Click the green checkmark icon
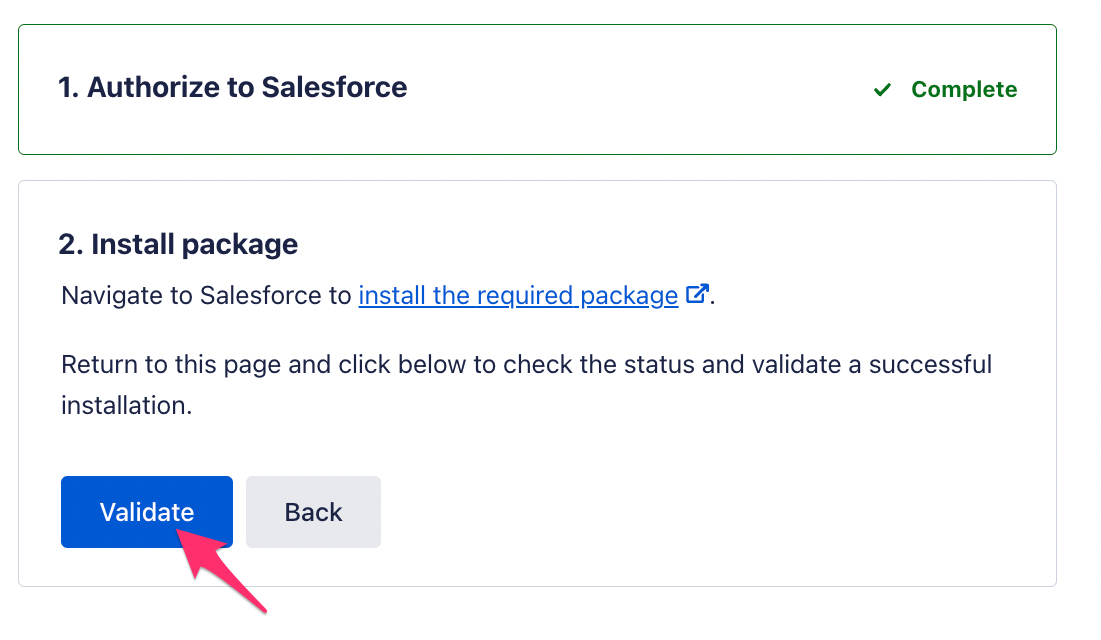1101x640 pixels. (882, 90)
